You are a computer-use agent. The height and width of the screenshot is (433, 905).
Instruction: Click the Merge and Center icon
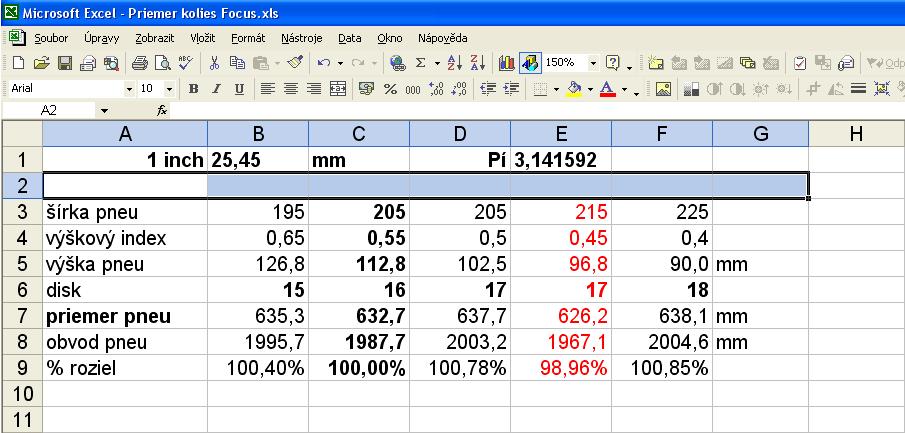[337, 89]
